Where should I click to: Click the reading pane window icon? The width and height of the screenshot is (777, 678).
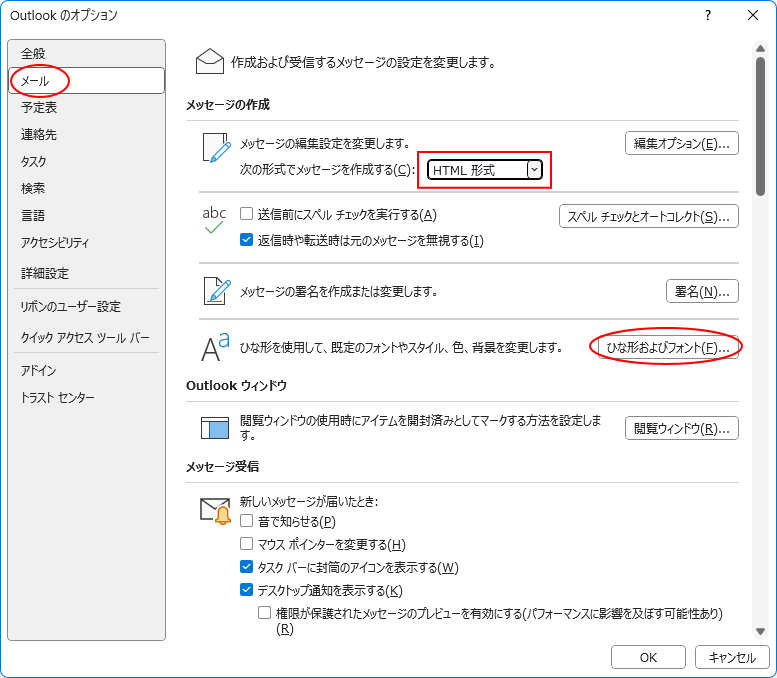(x=215, y=428)
